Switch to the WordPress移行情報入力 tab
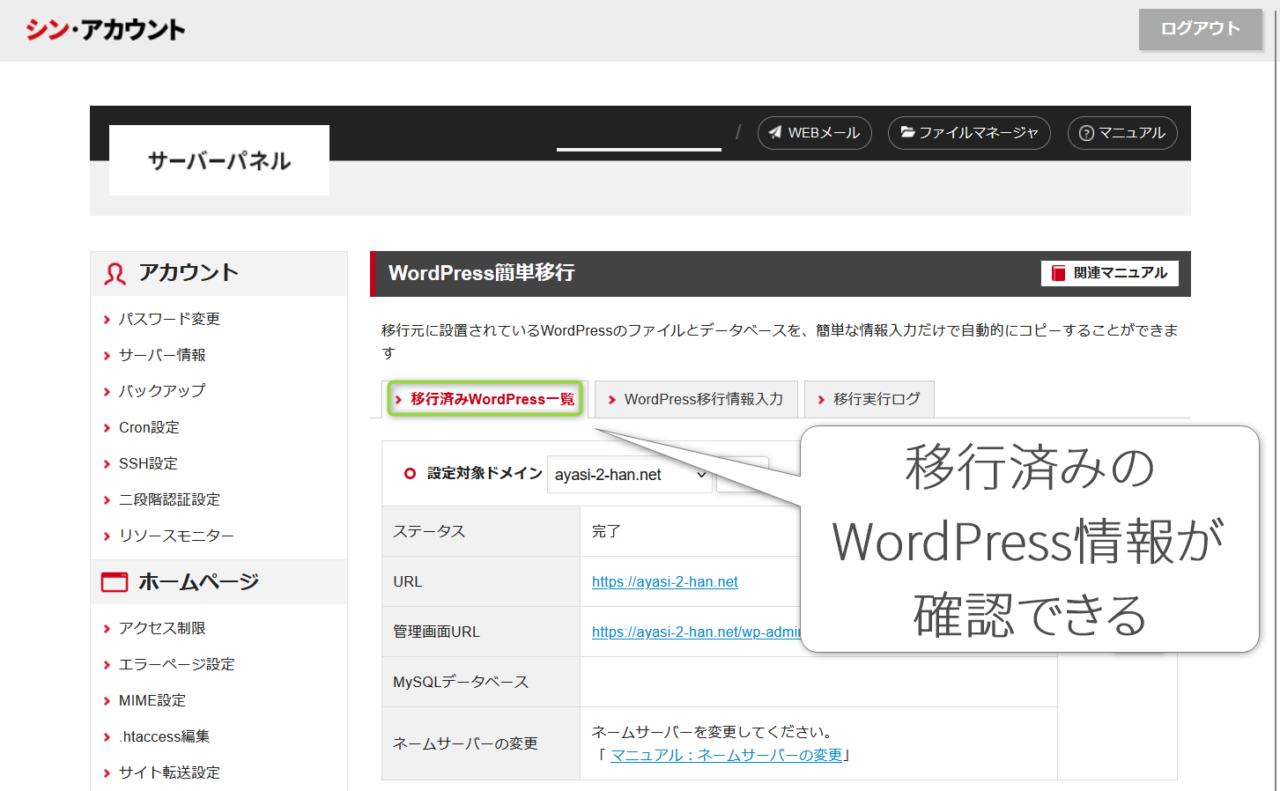The width and height of the screenshot is (1280, 791). point(696,399)
